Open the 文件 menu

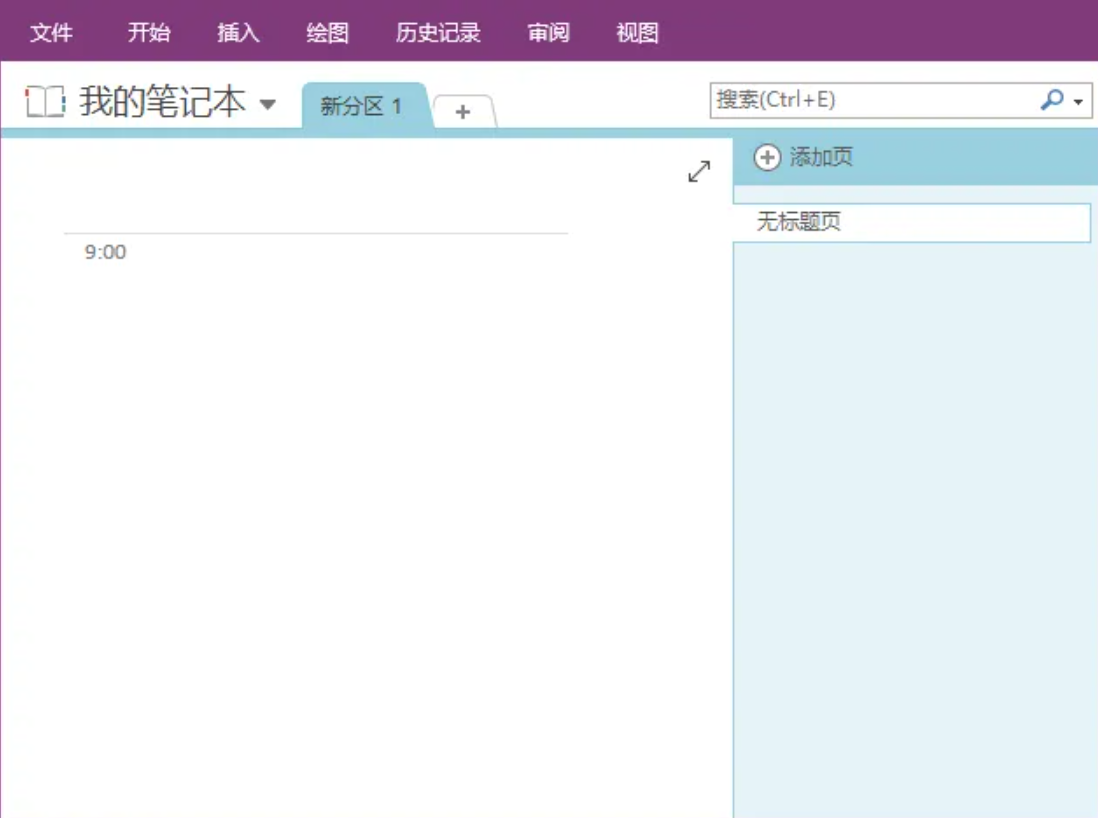tap(51, 32)
